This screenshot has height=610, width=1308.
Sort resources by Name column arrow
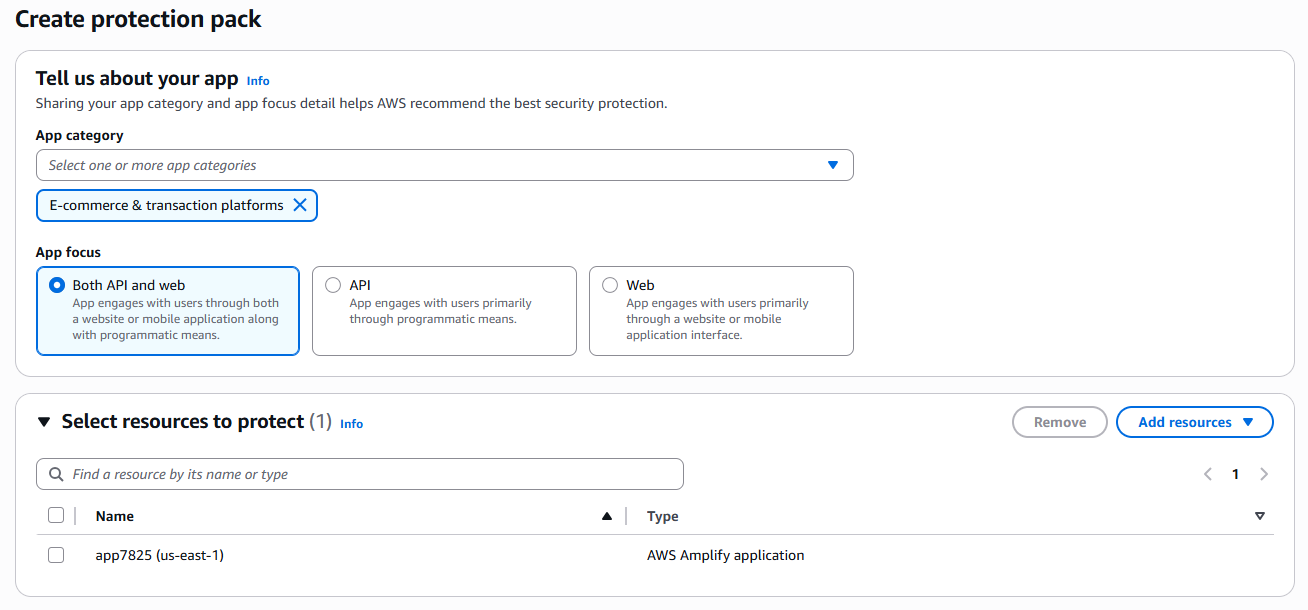pos(606,516)
